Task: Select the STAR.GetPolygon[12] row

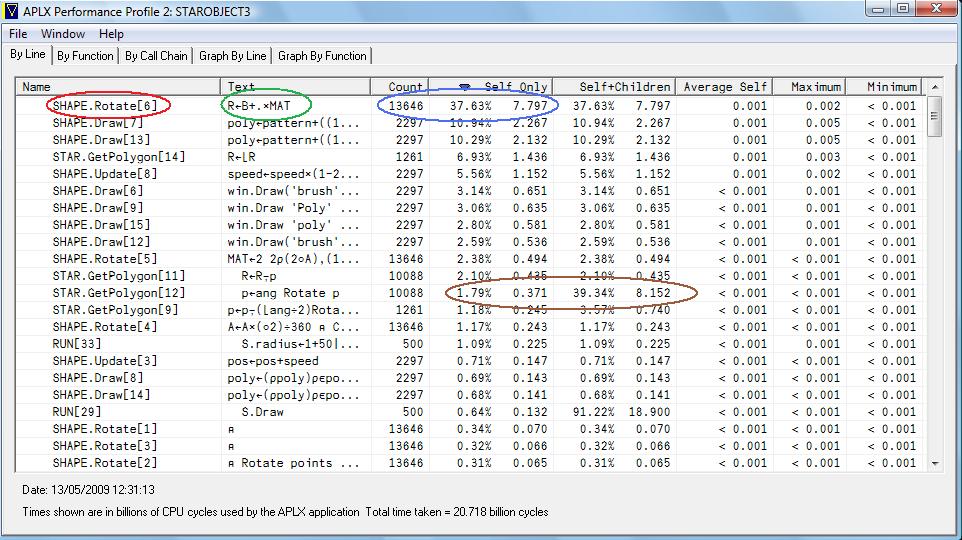Action: [471, 293]
